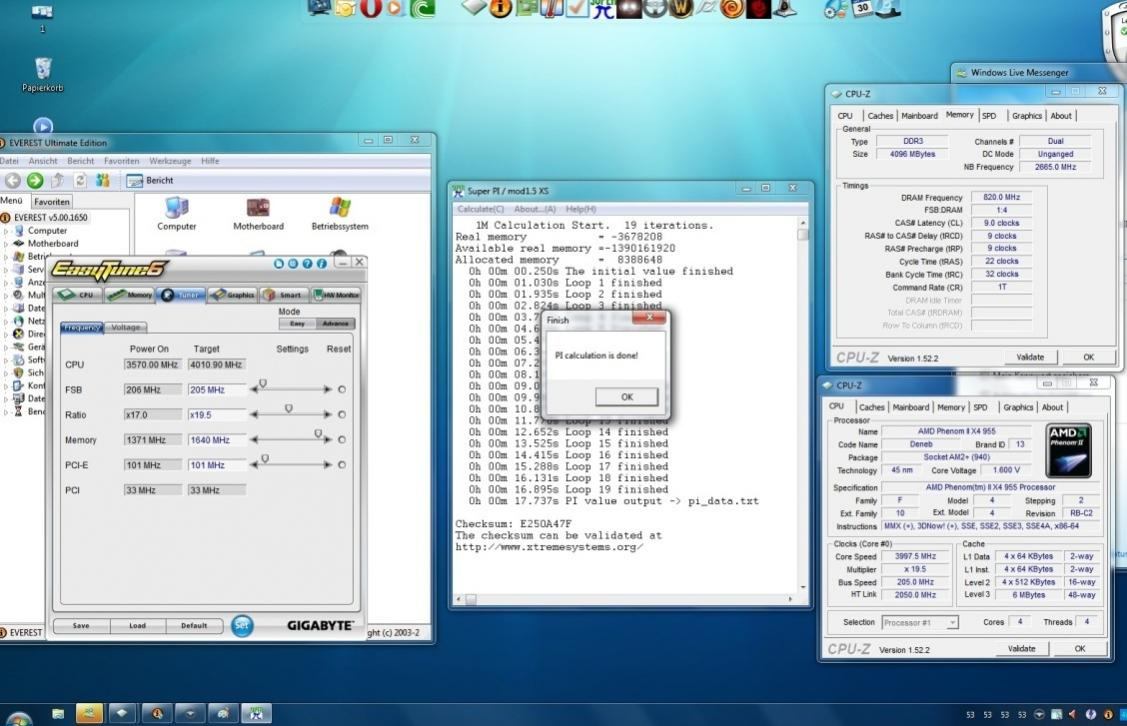
Task: Switch EasyTune6 mode to Advance
Action: click(x=336, y=323)
